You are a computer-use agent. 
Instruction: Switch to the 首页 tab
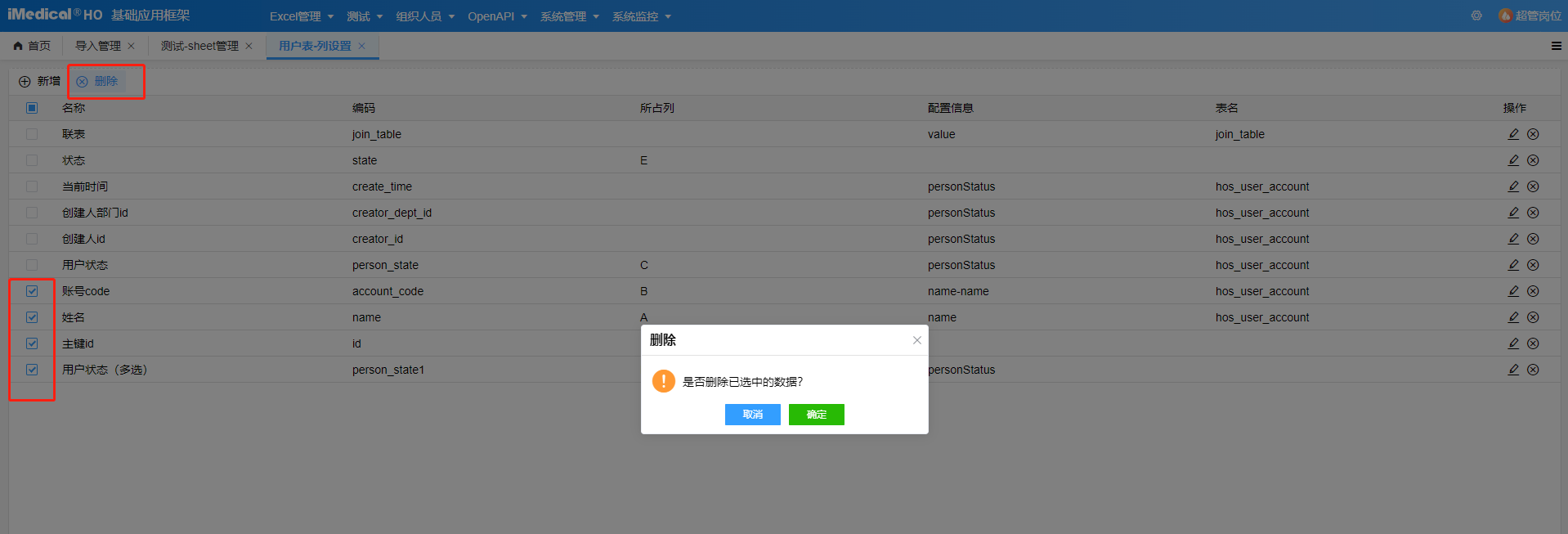pyautogui.click(x=32, y=46)
